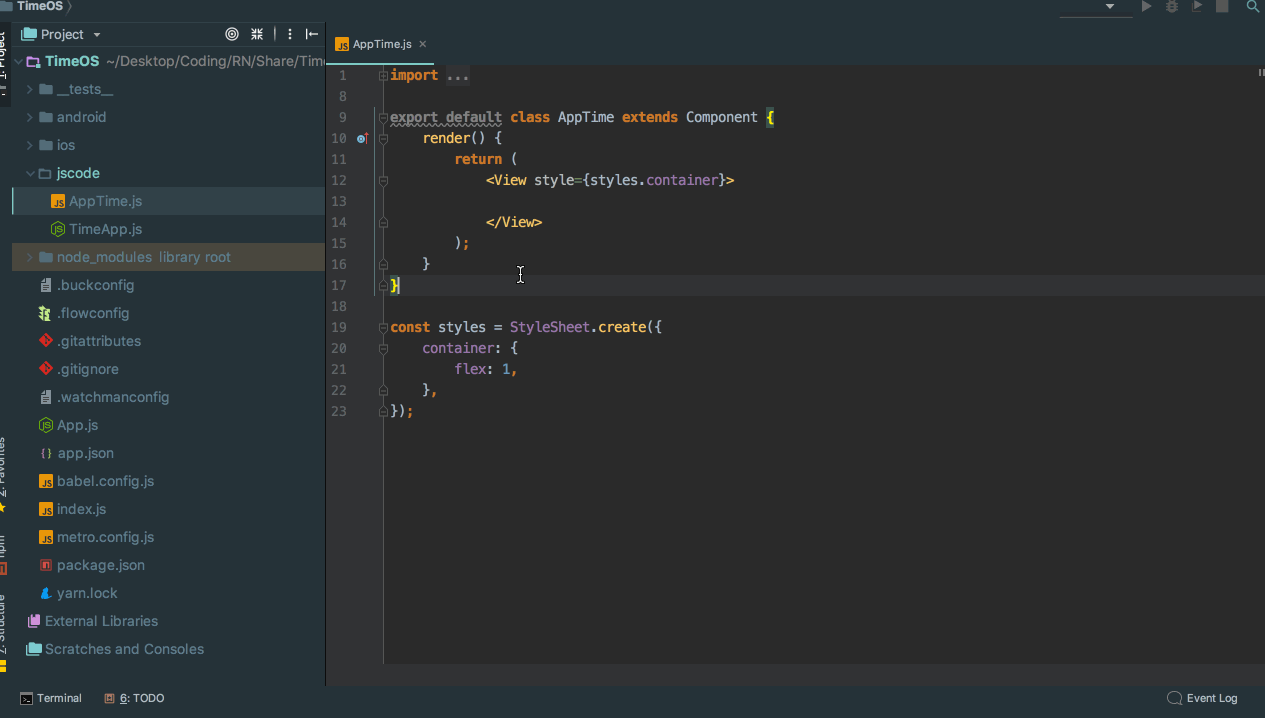1265x718 pixels.
Task: Open the Terminal tool window
Action: coord(51,698)
